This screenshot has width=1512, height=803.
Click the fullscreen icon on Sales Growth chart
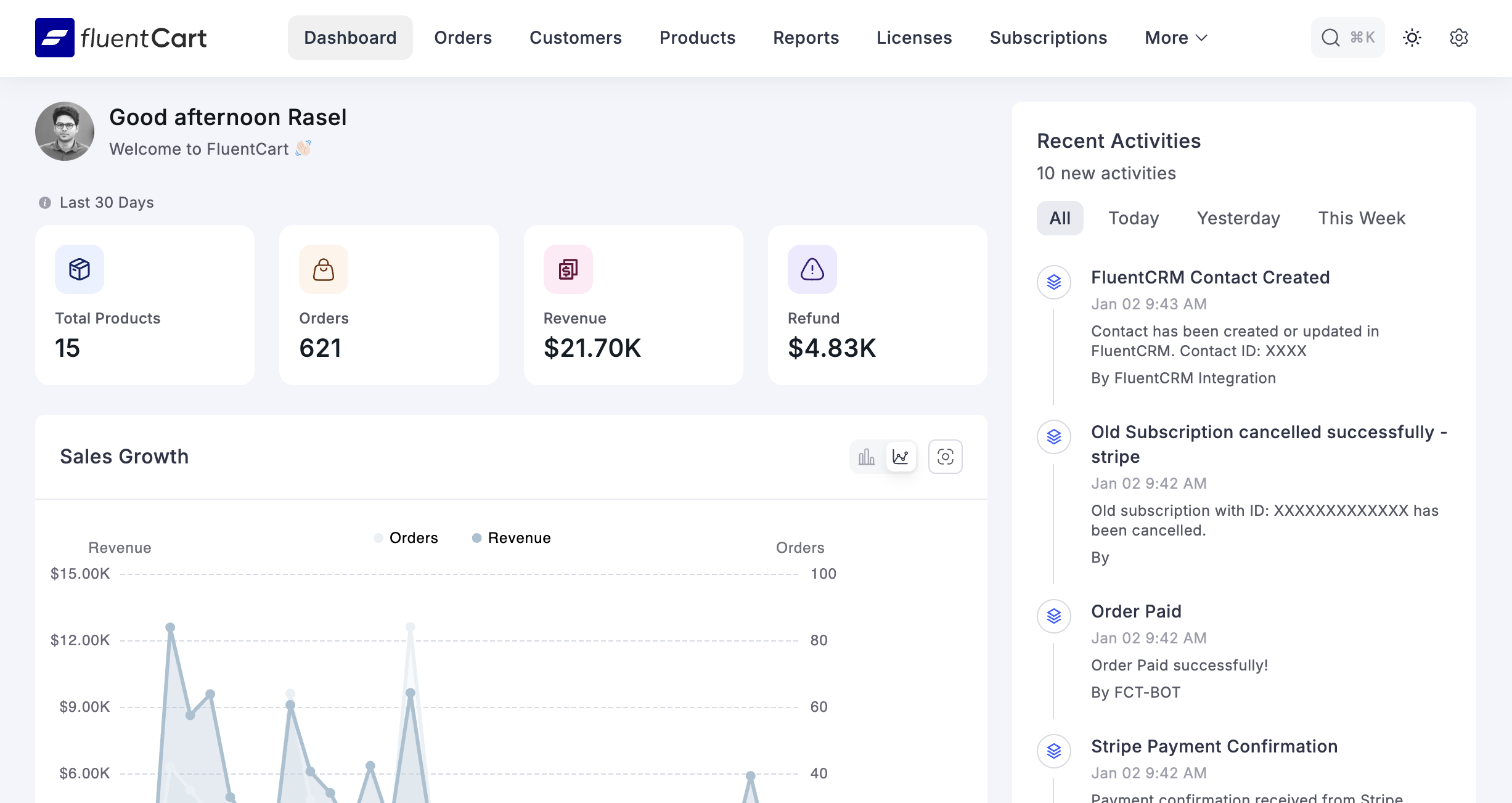pyautogui.click(x=945, y=457)
